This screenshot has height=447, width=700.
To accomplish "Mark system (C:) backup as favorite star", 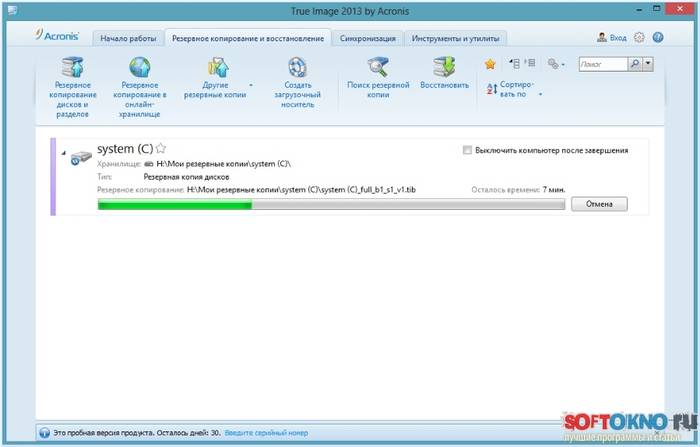I will (x=161, y=148).
